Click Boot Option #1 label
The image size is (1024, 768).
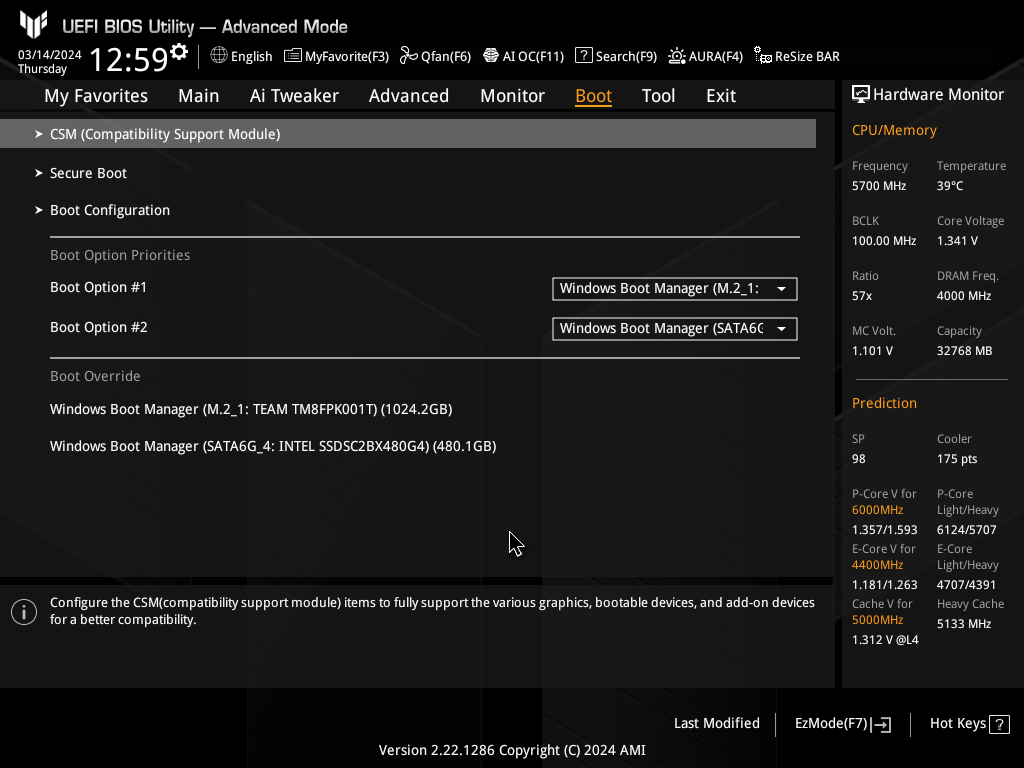click(x=99, y=287)
